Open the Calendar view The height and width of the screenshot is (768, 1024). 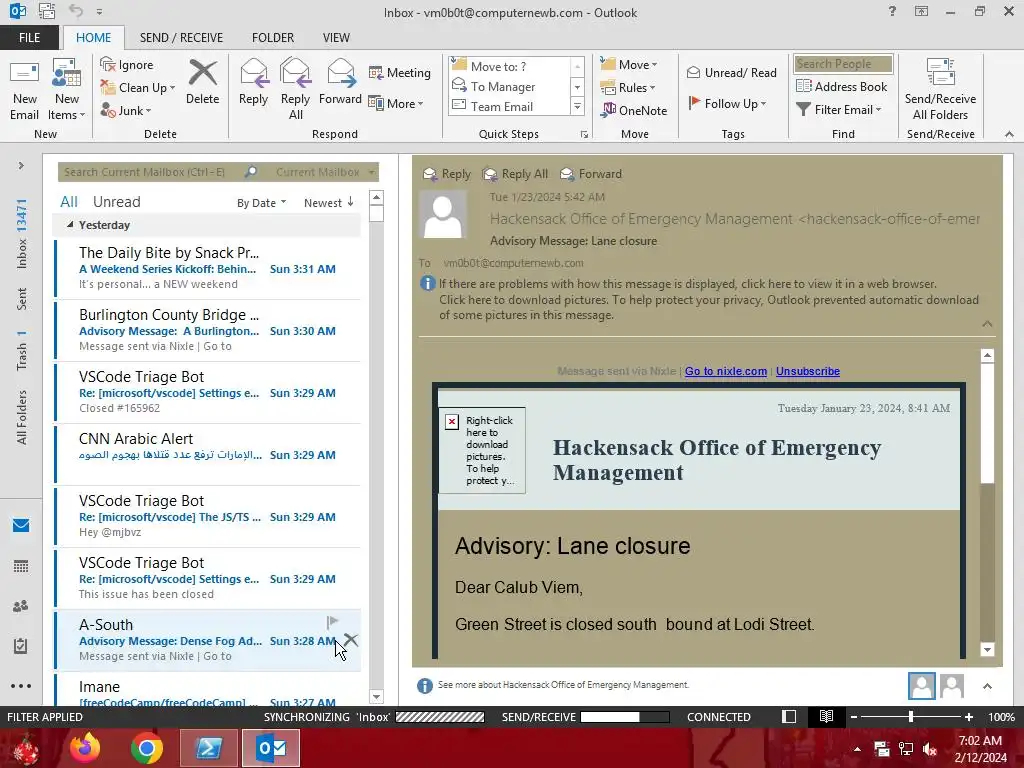click(21, 566)
